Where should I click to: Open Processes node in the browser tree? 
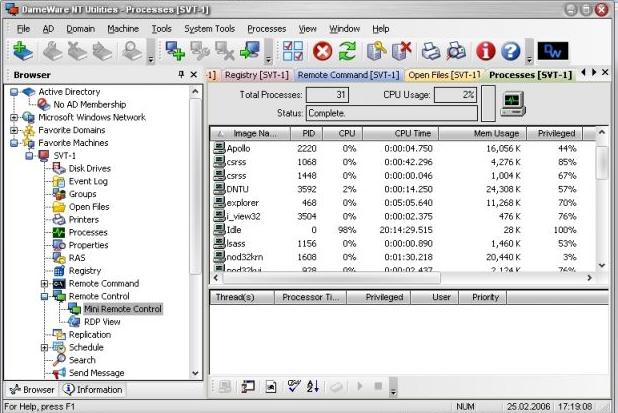(x=88, y=233)
